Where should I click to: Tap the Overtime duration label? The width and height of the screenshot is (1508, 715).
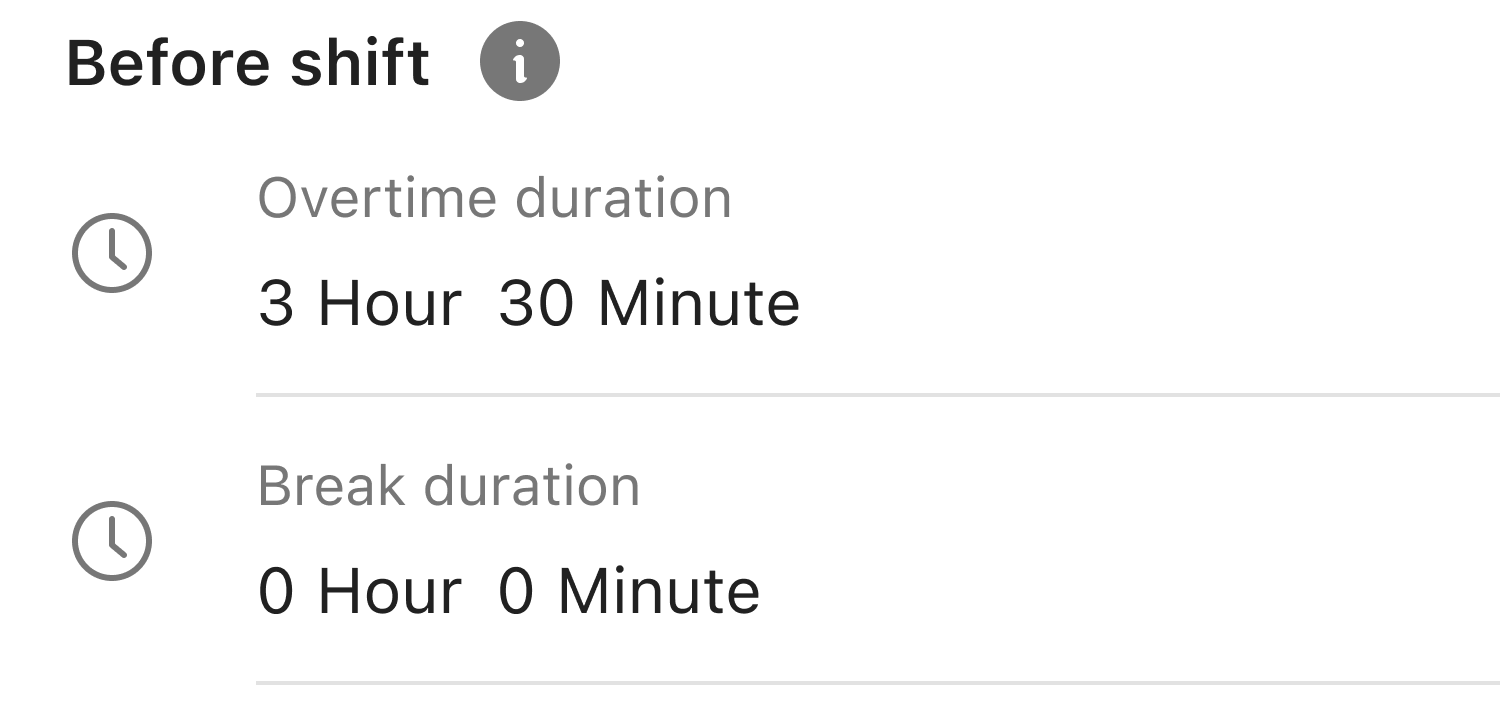point(495,198)
